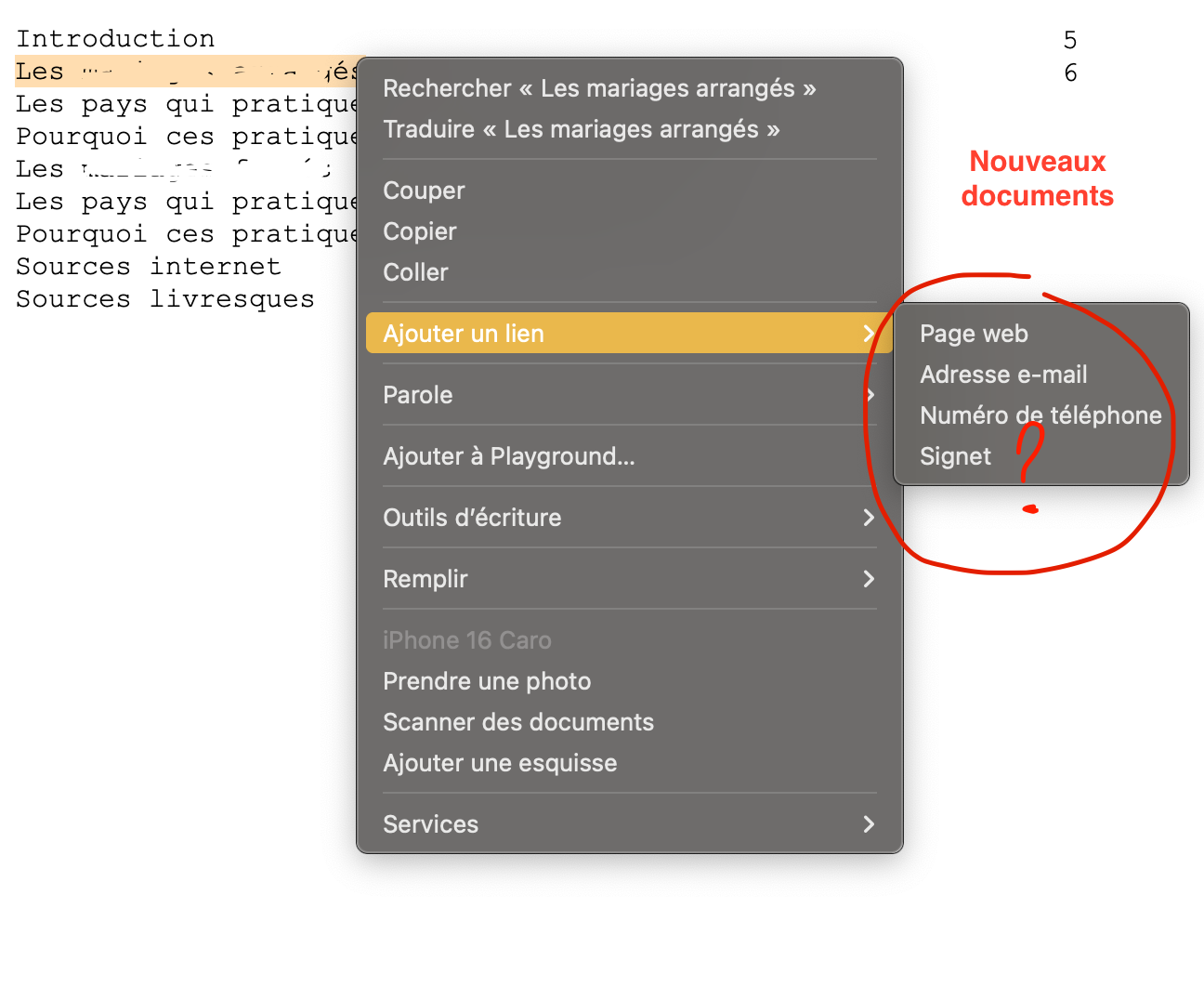Click Prendre une photo
Viewport: 1204px width, 987px height.
coord(487,681)
